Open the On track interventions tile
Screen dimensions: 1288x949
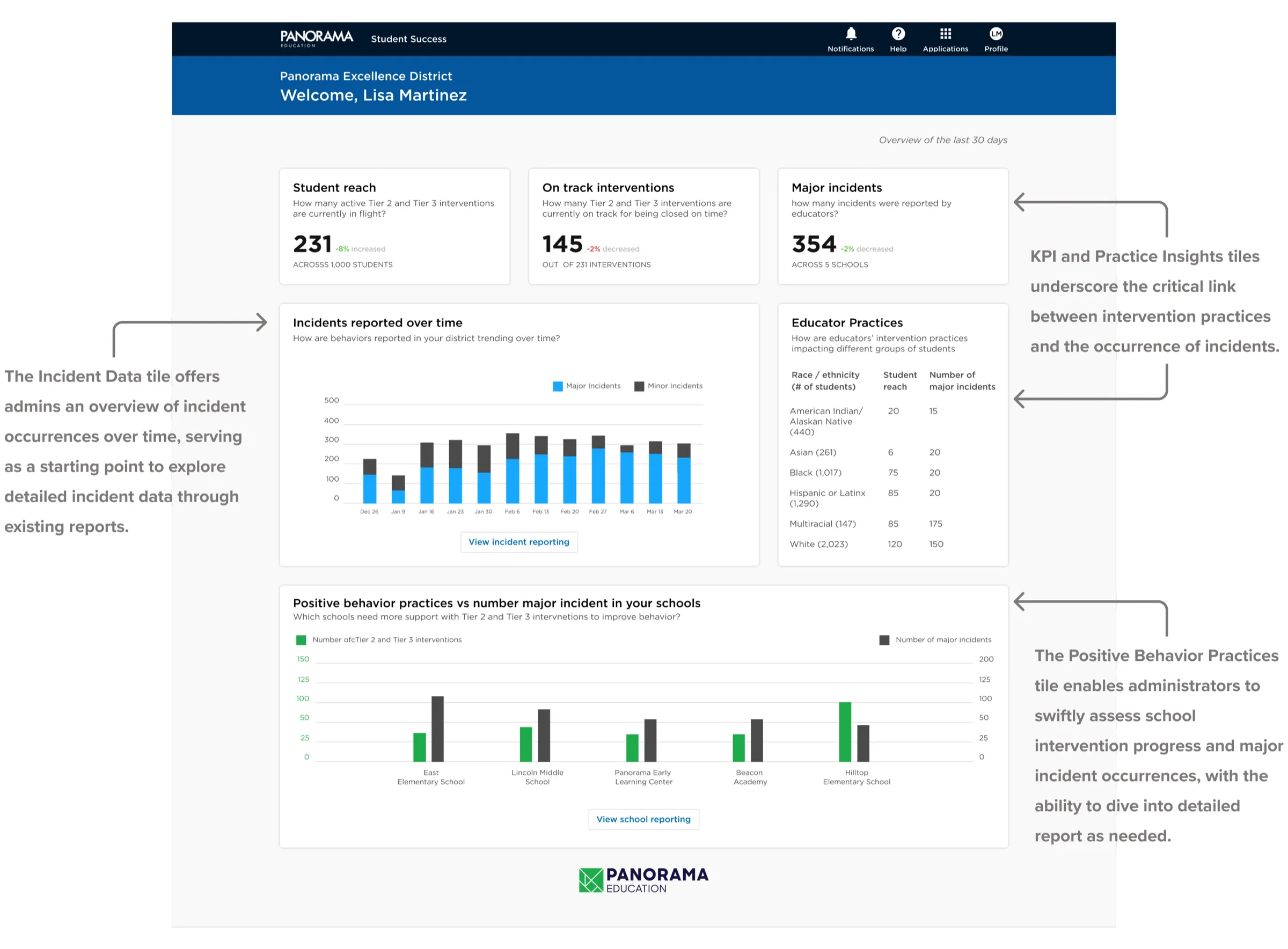coord(643,226)
